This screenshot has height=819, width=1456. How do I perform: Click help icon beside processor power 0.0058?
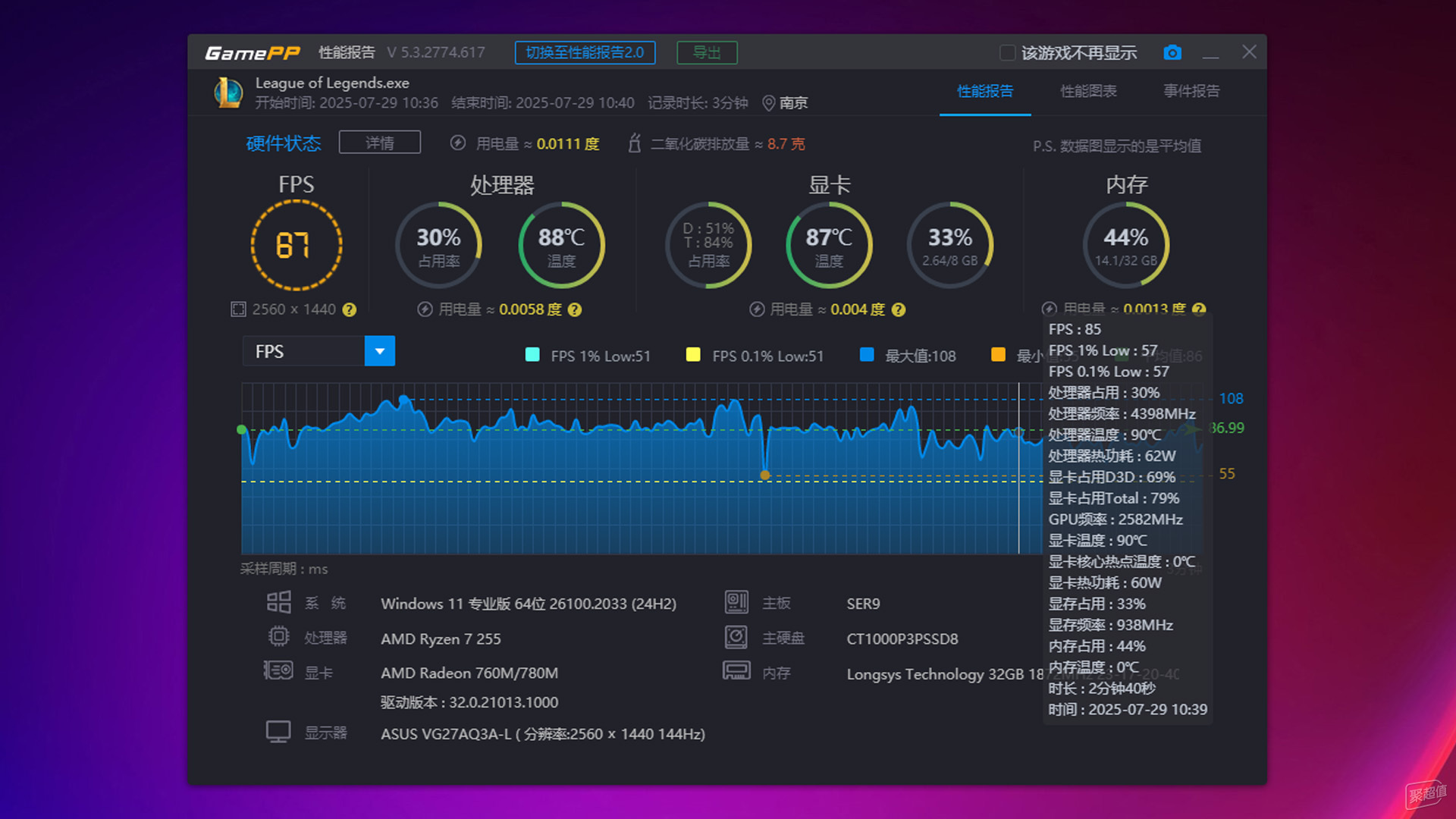(575, 309)
